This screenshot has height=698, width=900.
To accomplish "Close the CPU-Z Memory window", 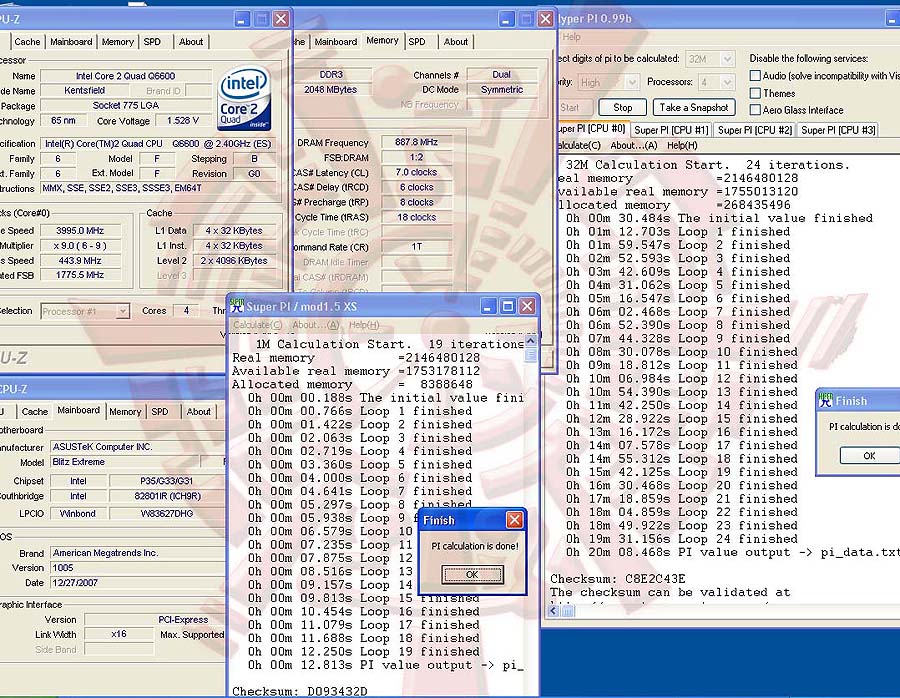I will [545, 19].
